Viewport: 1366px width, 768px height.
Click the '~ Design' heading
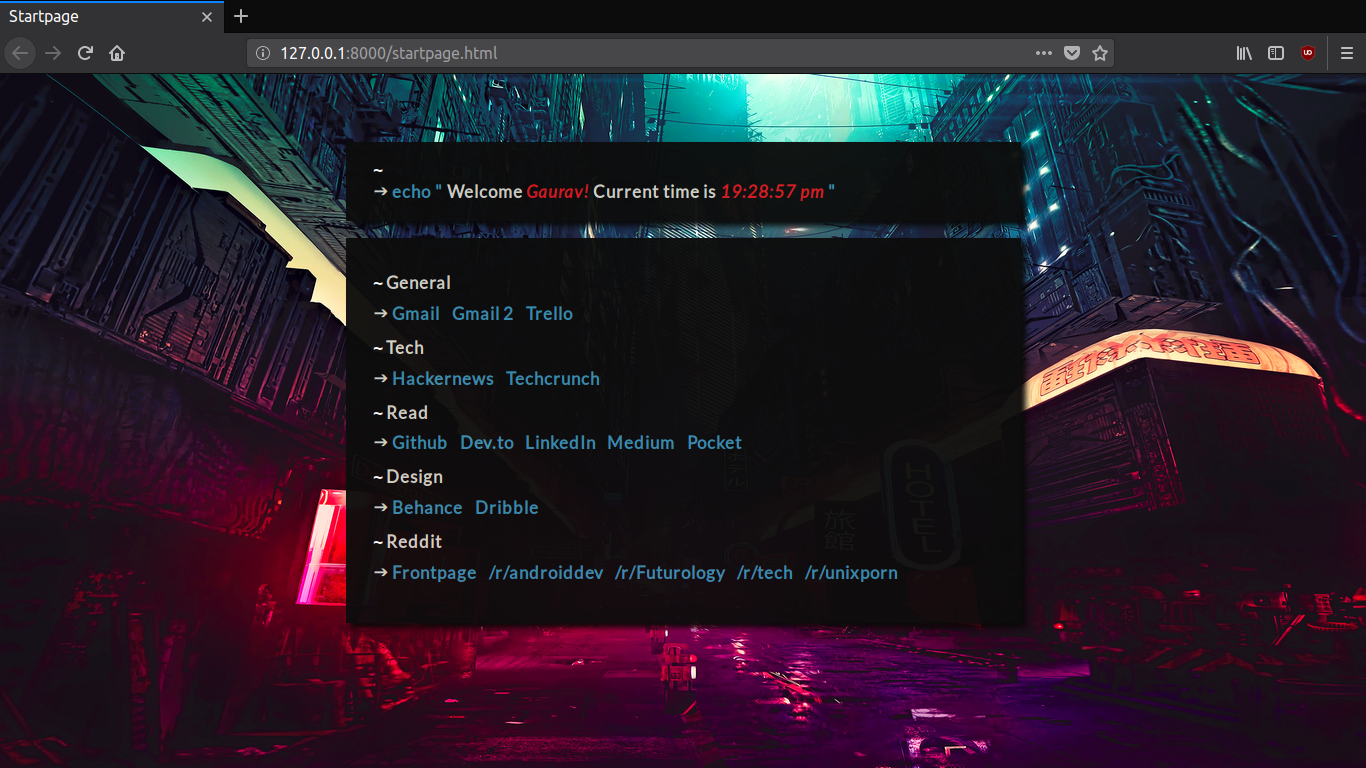[x=408, y=477]
